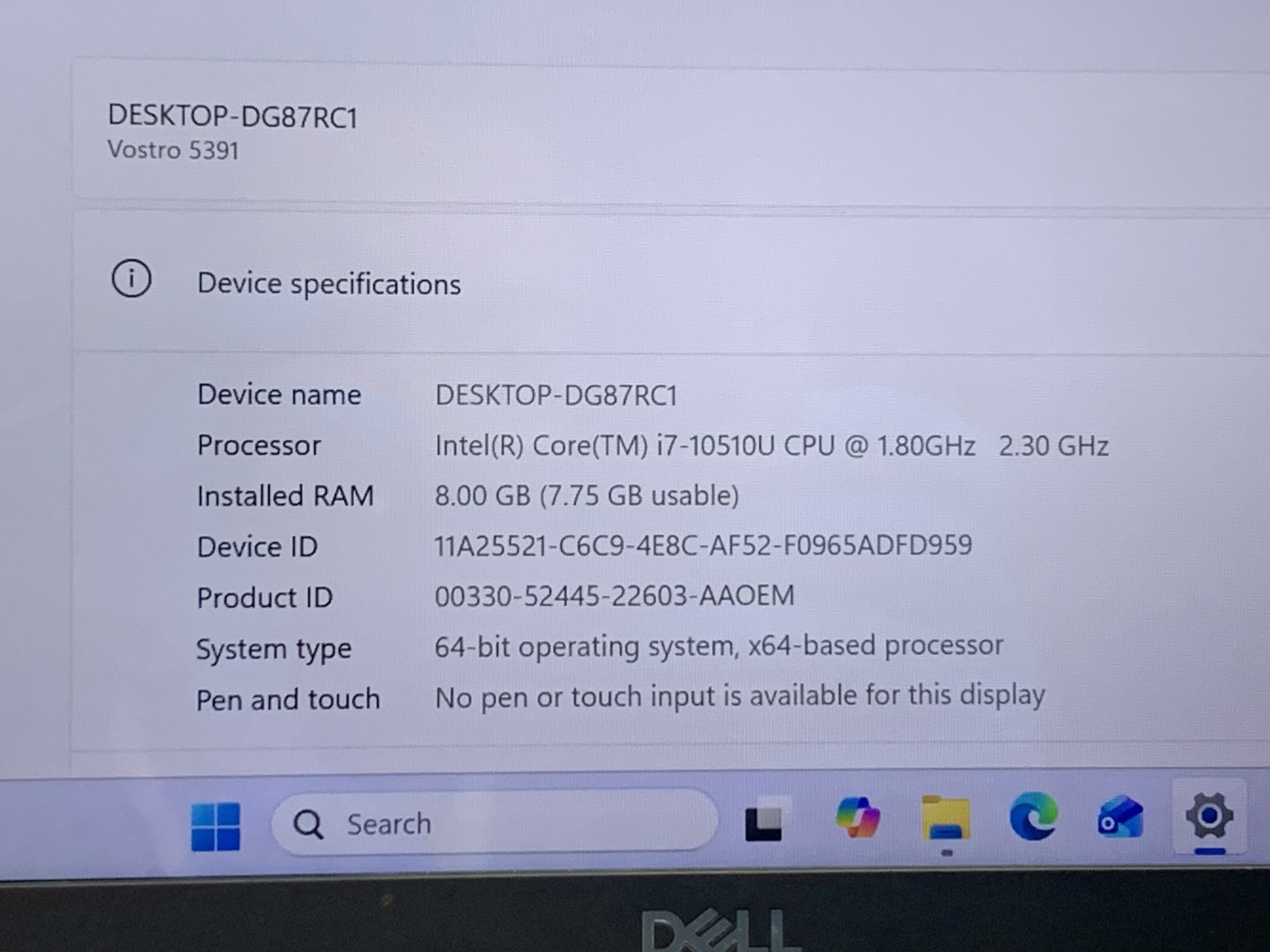Click the DESKTOP-DG87RC1 header title
Screen dimensions: 1270x952
click(x=233, y=117)
